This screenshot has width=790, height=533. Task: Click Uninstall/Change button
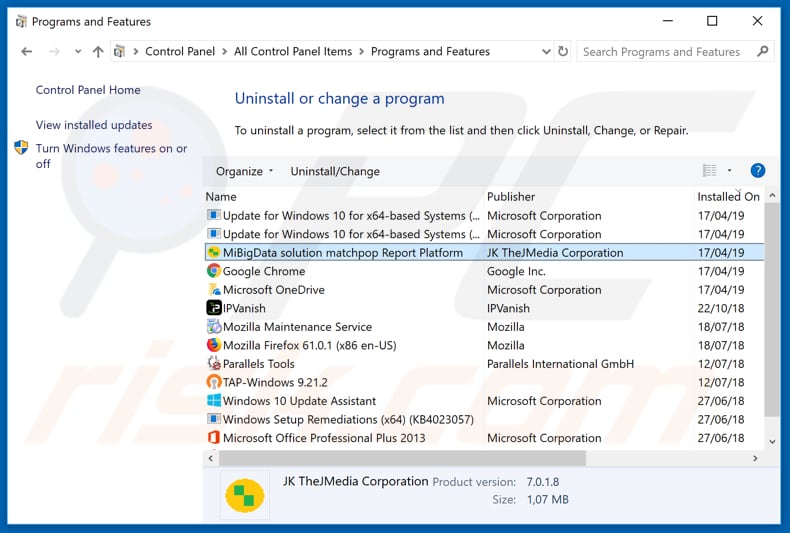click(x=335, y=171)
